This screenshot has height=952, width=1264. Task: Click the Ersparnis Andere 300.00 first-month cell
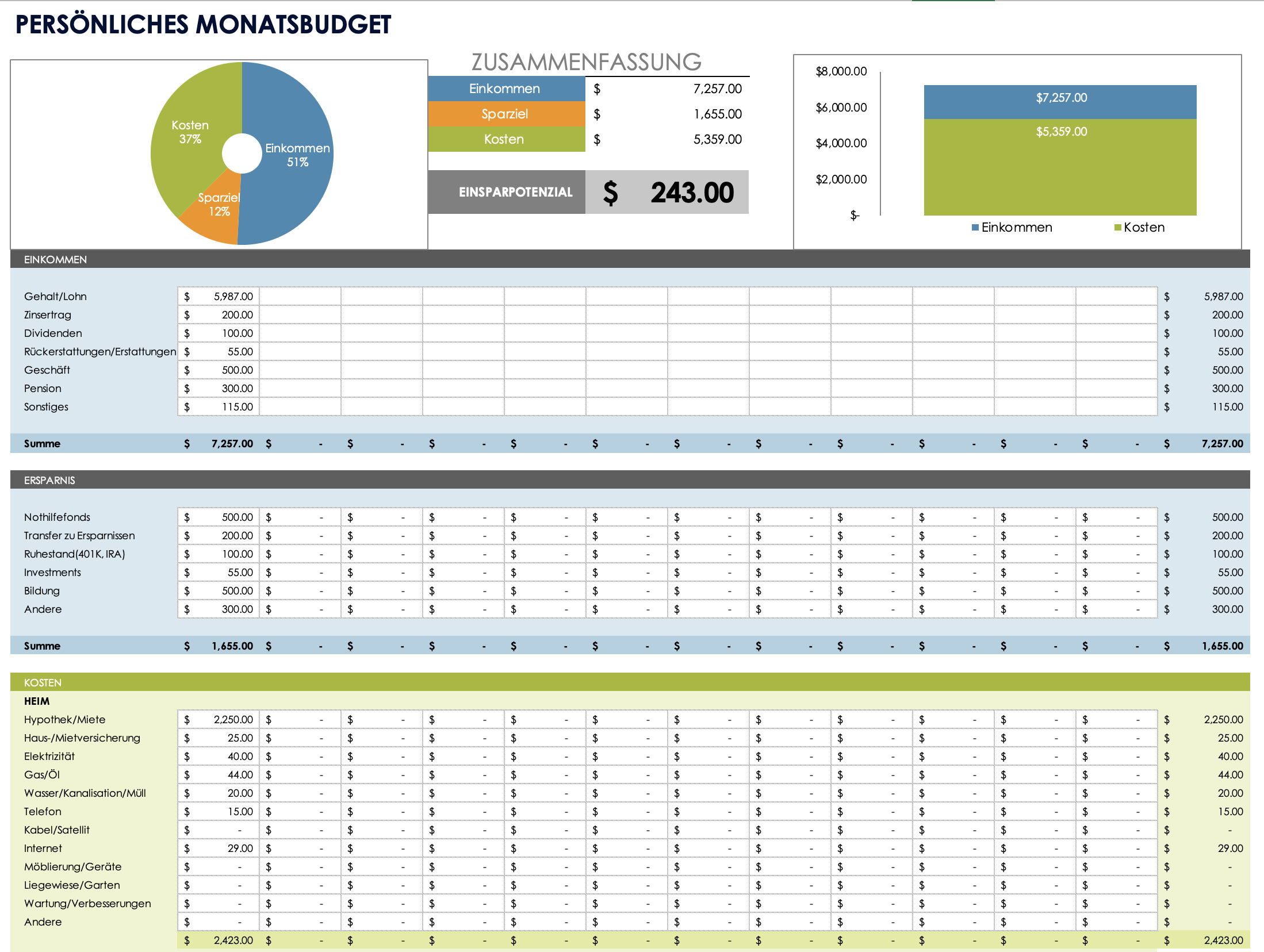point(219,609)
